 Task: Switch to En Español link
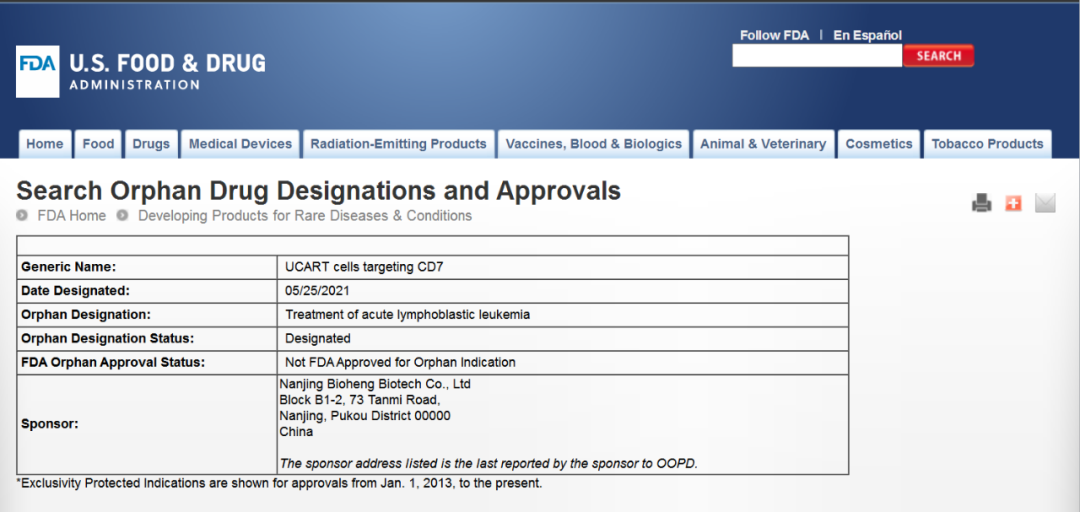point(867,35)
